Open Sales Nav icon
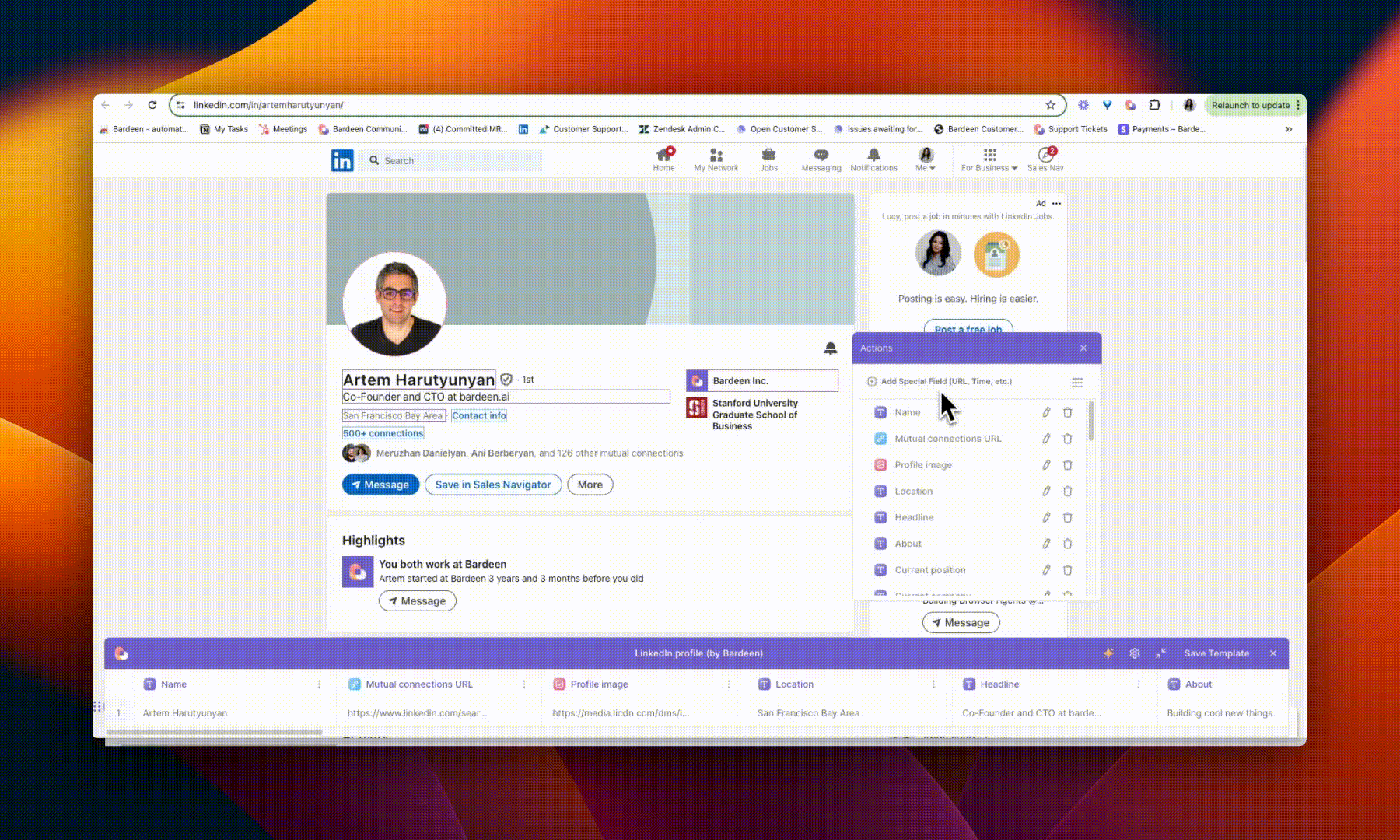The height and width of the screenshot is (840, 1400). pos(1045,159)
